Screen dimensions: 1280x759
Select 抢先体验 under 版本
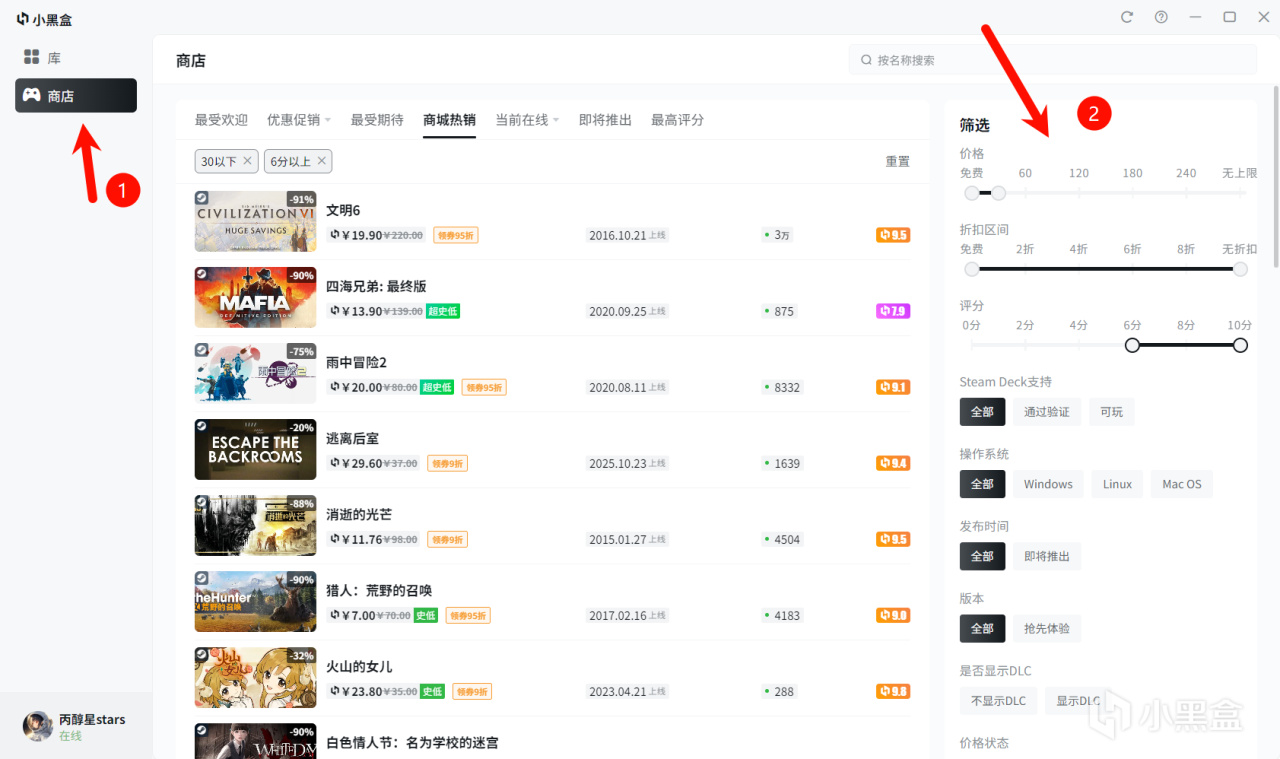[x=1047, y=628]
